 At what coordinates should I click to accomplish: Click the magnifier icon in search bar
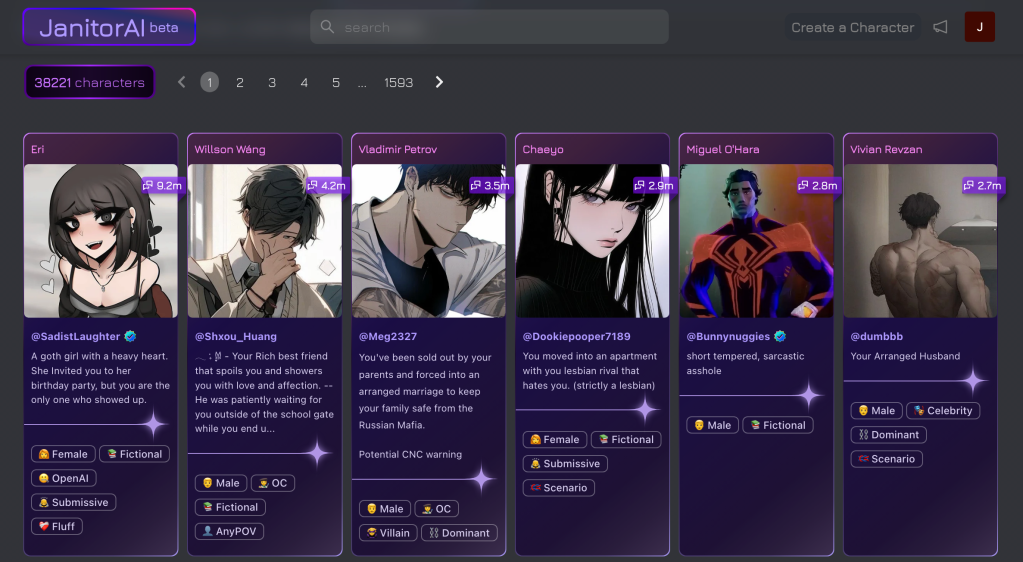click(328, 27)
